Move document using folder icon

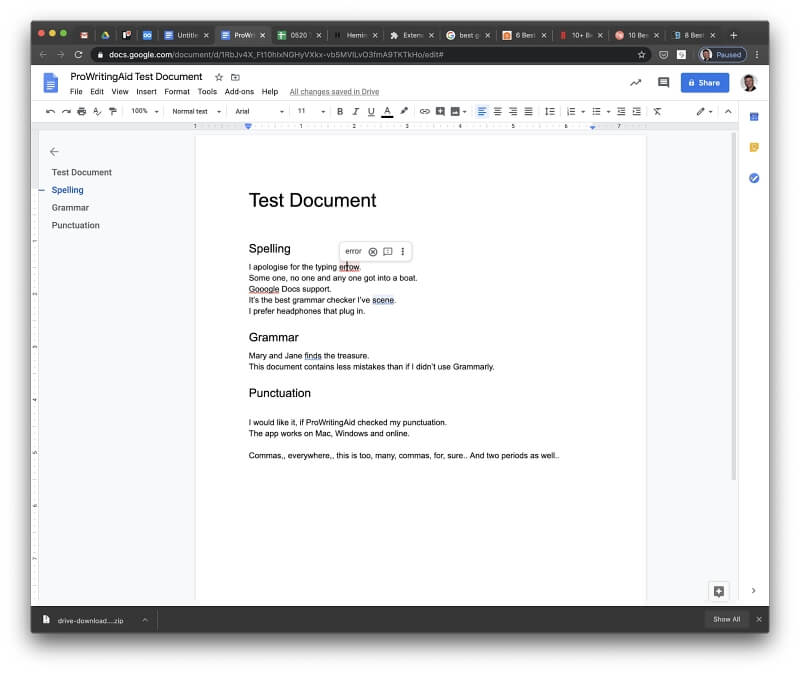coord(235,77)
